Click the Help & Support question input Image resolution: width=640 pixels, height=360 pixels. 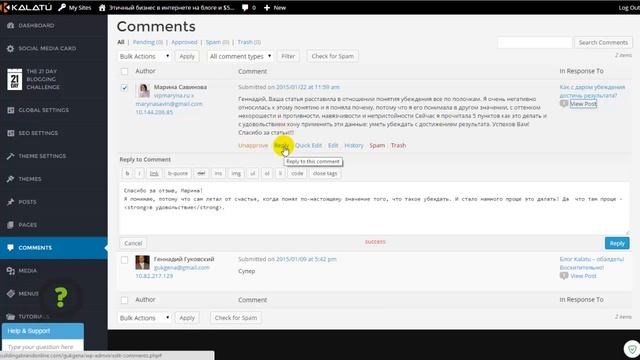42,347
